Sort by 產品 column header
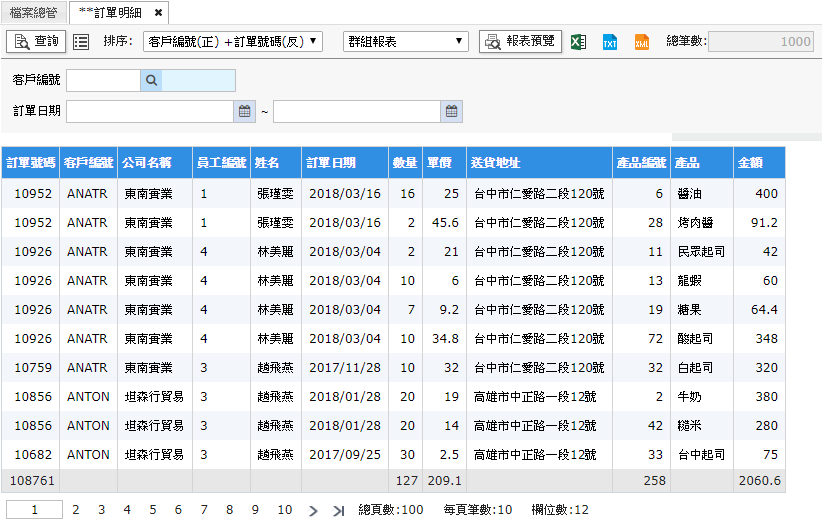822x530 pixels. [702, 163]
